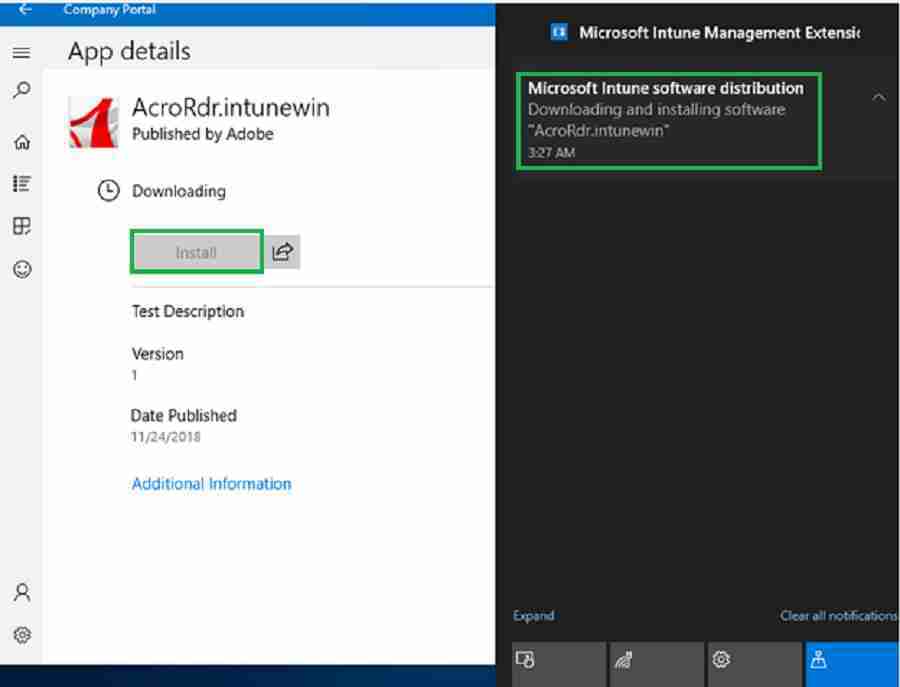
Task: Open the account profile icon
Action: click(22, 592)
